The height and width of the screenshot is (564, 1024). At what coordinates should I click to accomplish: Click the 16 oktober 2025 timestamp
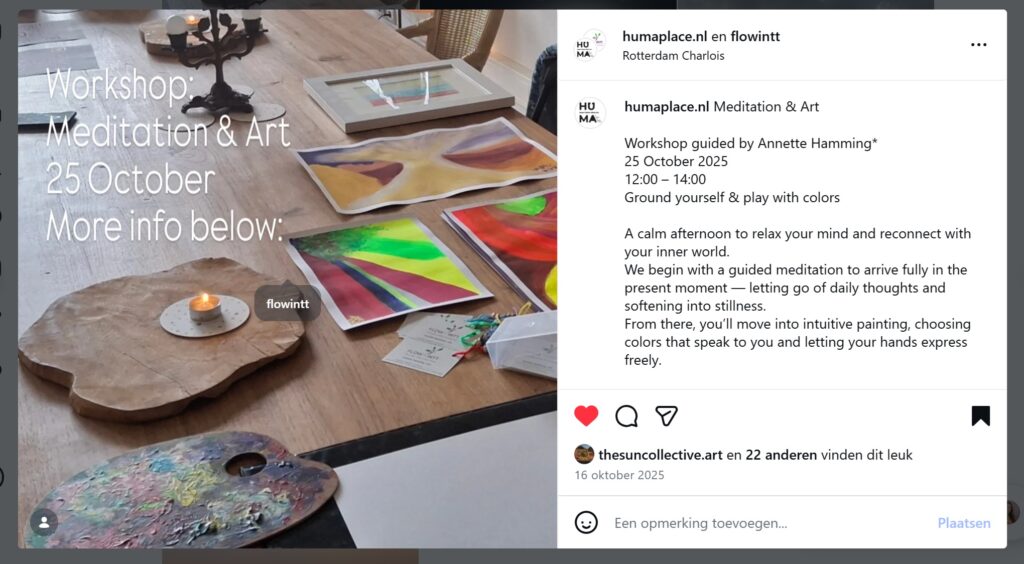(619, 475)
